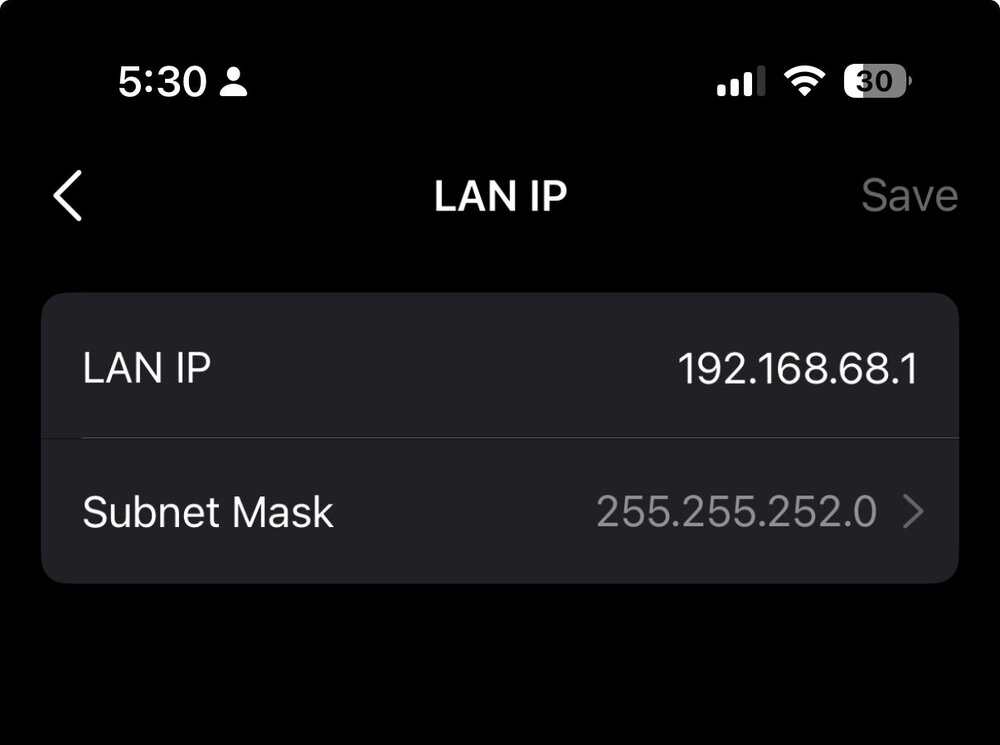
Task: Tap the 5:30 clock in status bar
Action: [x=163, y=82]
